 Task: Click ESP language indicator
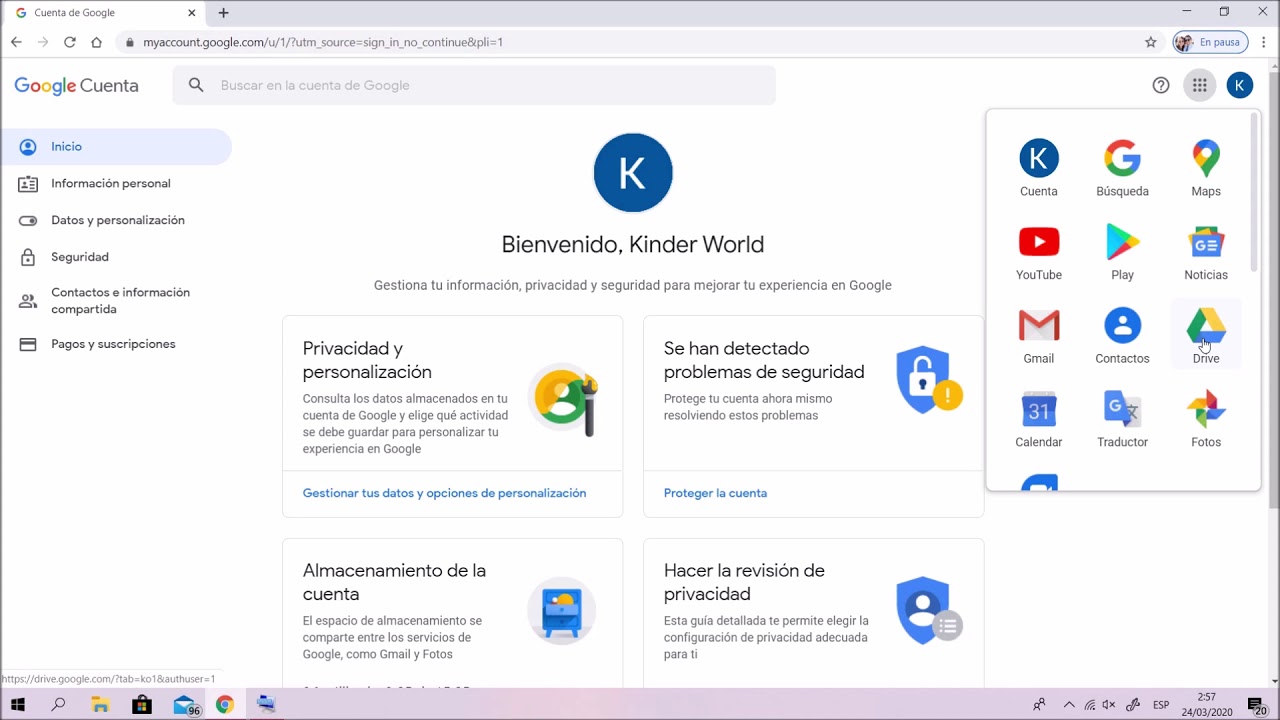[1161, 705]
